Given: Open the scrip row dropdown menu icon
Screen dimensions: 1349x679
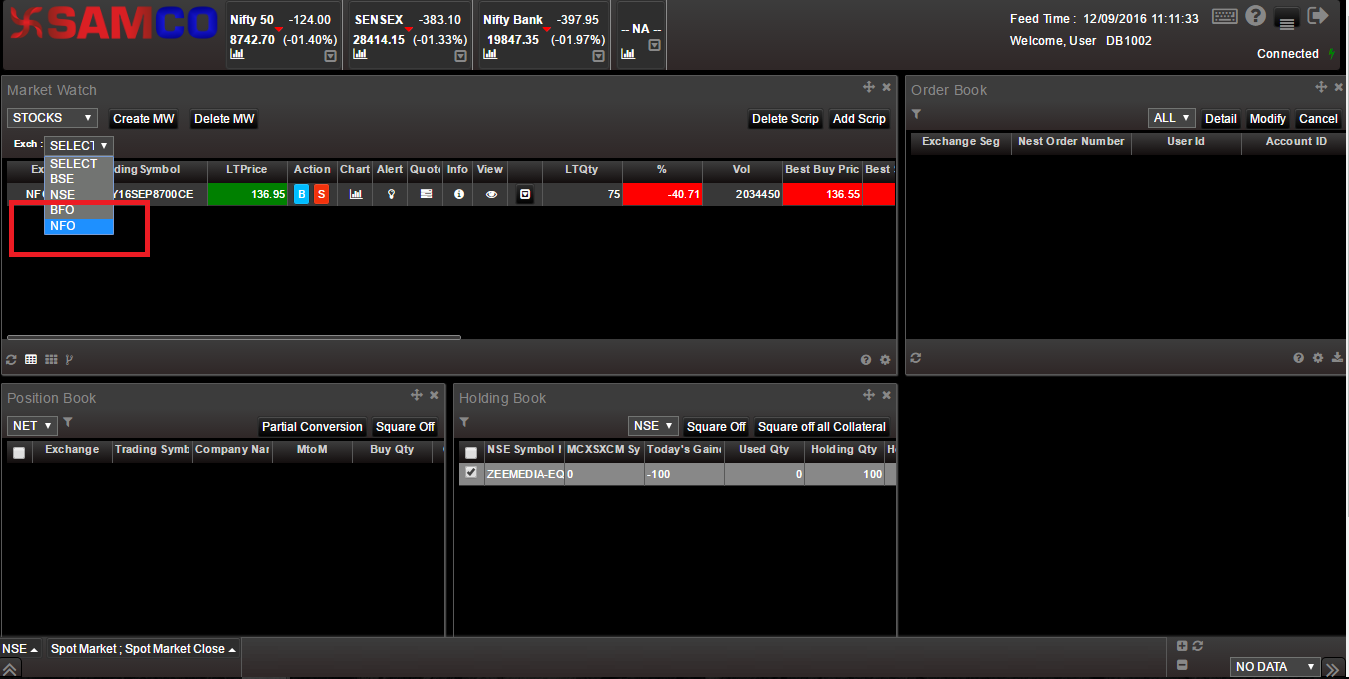Looking at the screenshot, I should coord(524,194).
